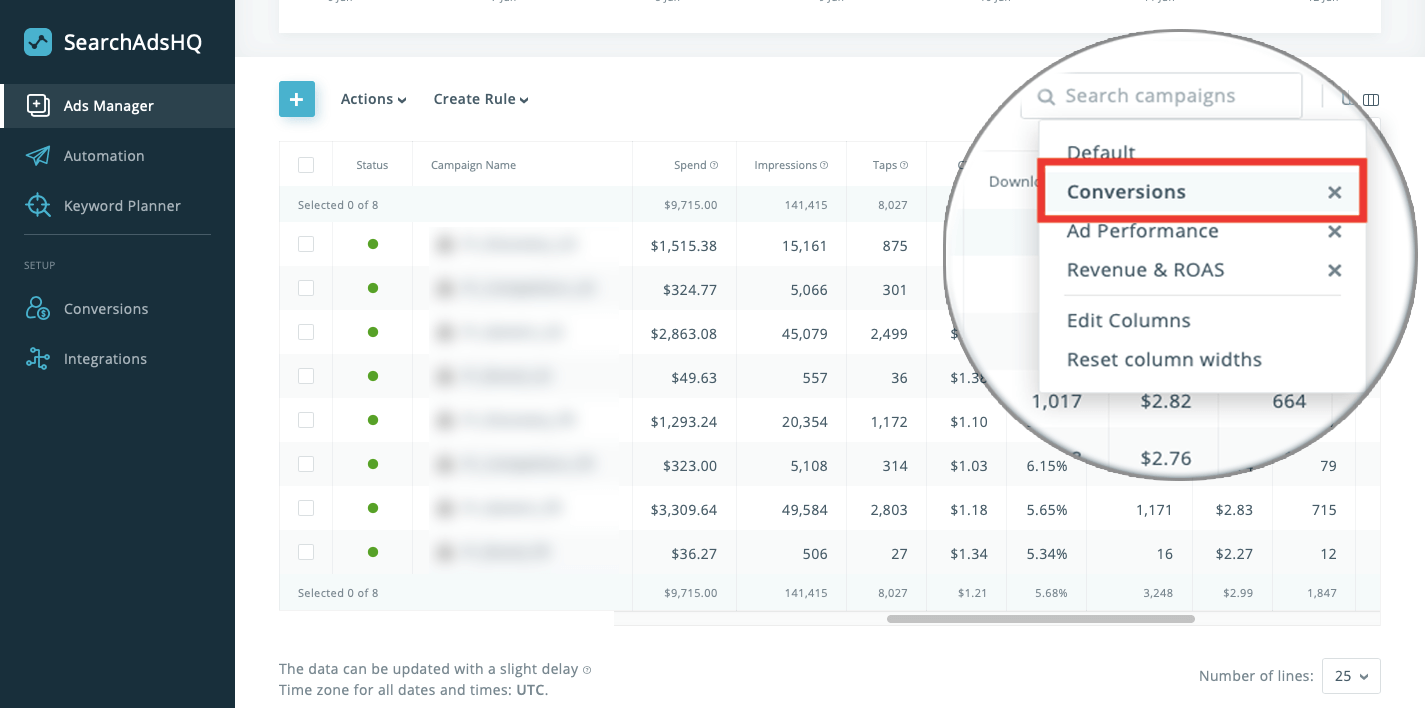The image size is (1425, 708).
Task: Check the first campaign row checkbox
Action: pos(306,244)
